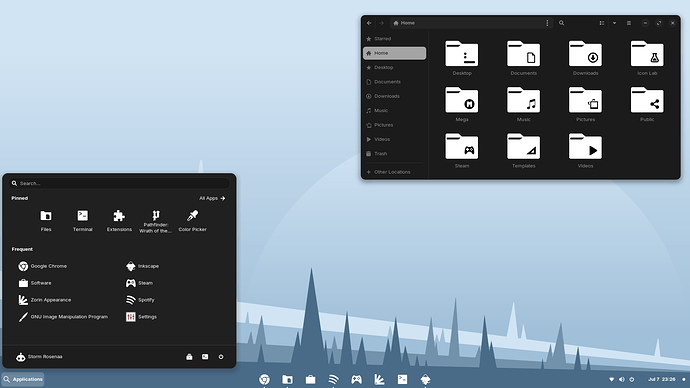The width and height of the screenshot is (690, 388).
Task: Select Videos in the Files sidebar
Action: (394, 139)
